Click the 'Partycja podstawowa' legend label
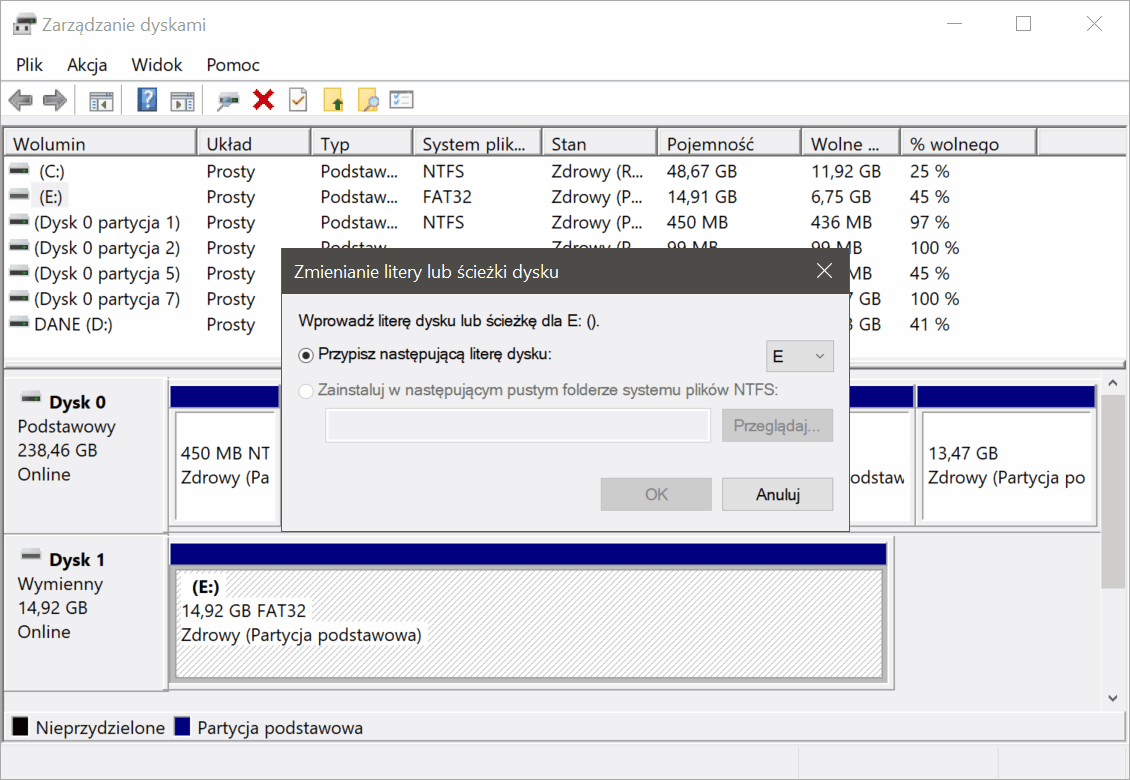The width and height of the screenshot is (1130, 780). [x=280, y=728]
